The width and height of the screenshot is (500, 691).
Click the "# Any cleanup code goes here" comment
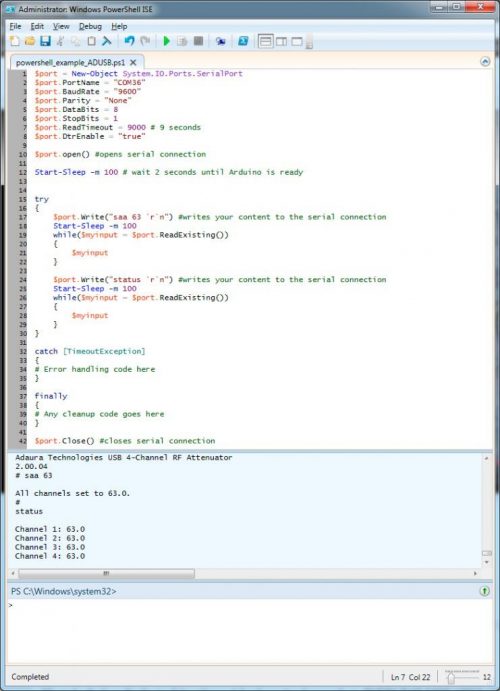click(100, 414)
